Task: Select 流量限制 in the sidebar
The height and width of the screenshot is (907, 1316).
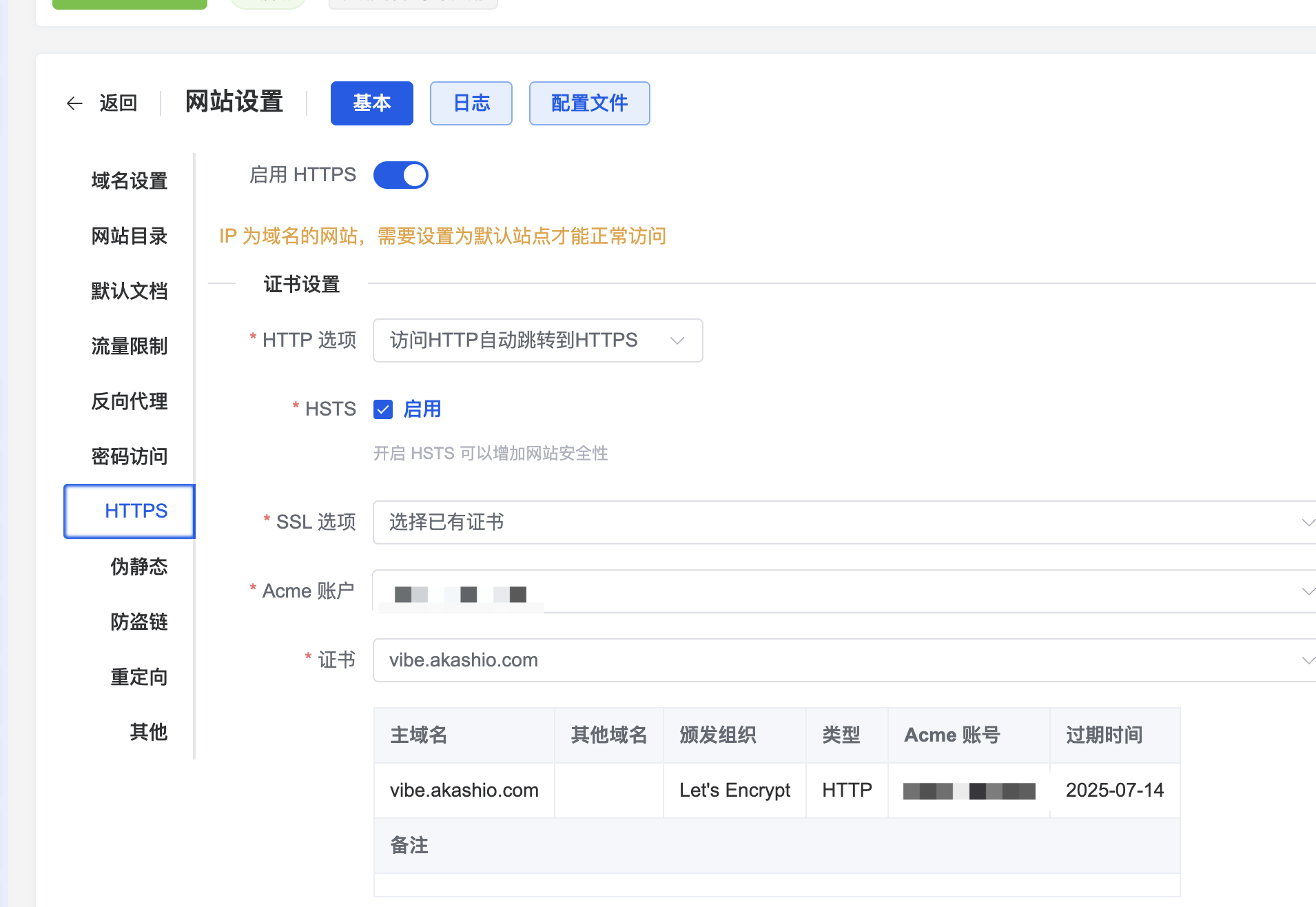Action: click(x=130, y=346)
